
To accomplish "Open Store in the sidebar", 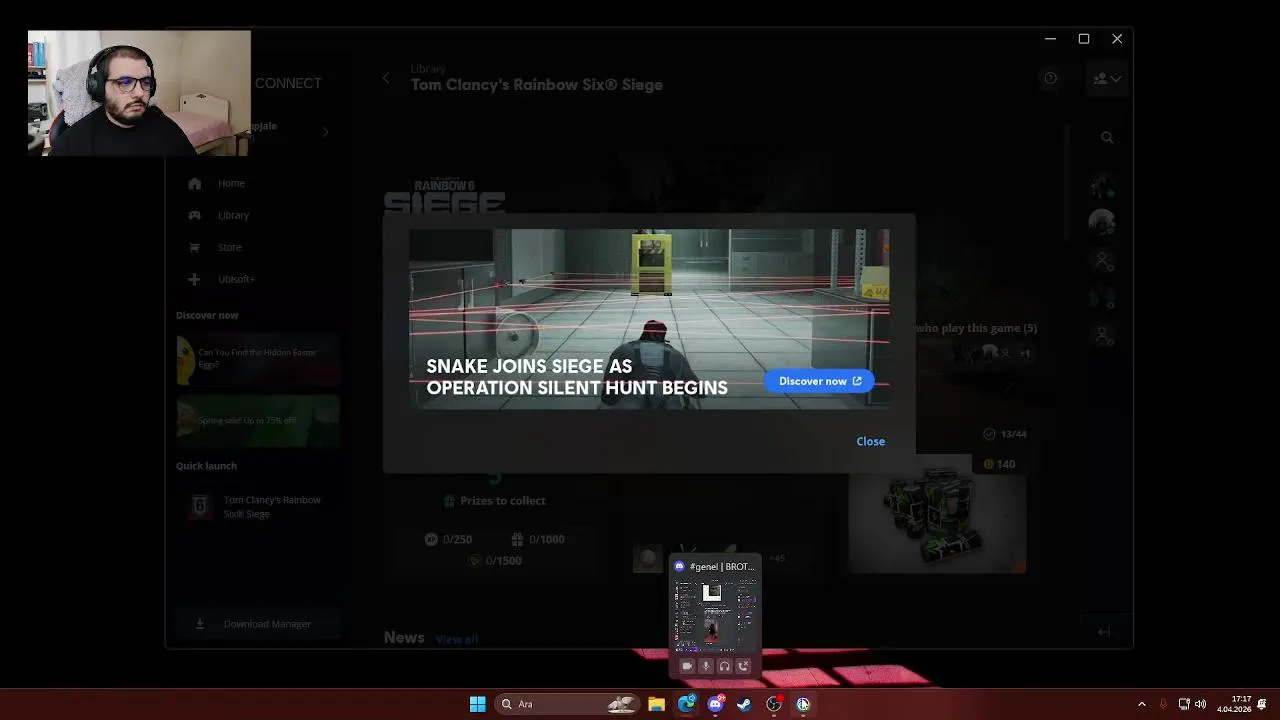I will click(229, 247).
